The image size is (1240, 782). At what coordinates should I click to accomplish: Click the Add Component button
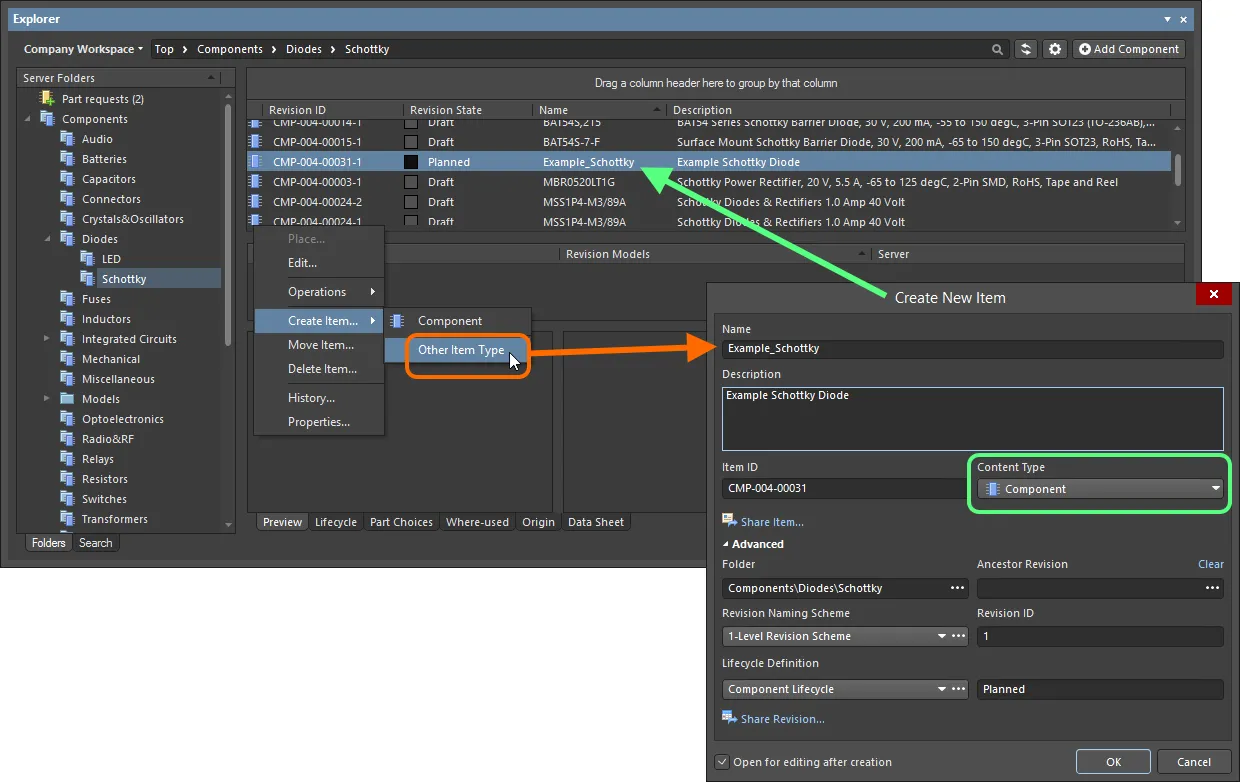[1128, 49]
